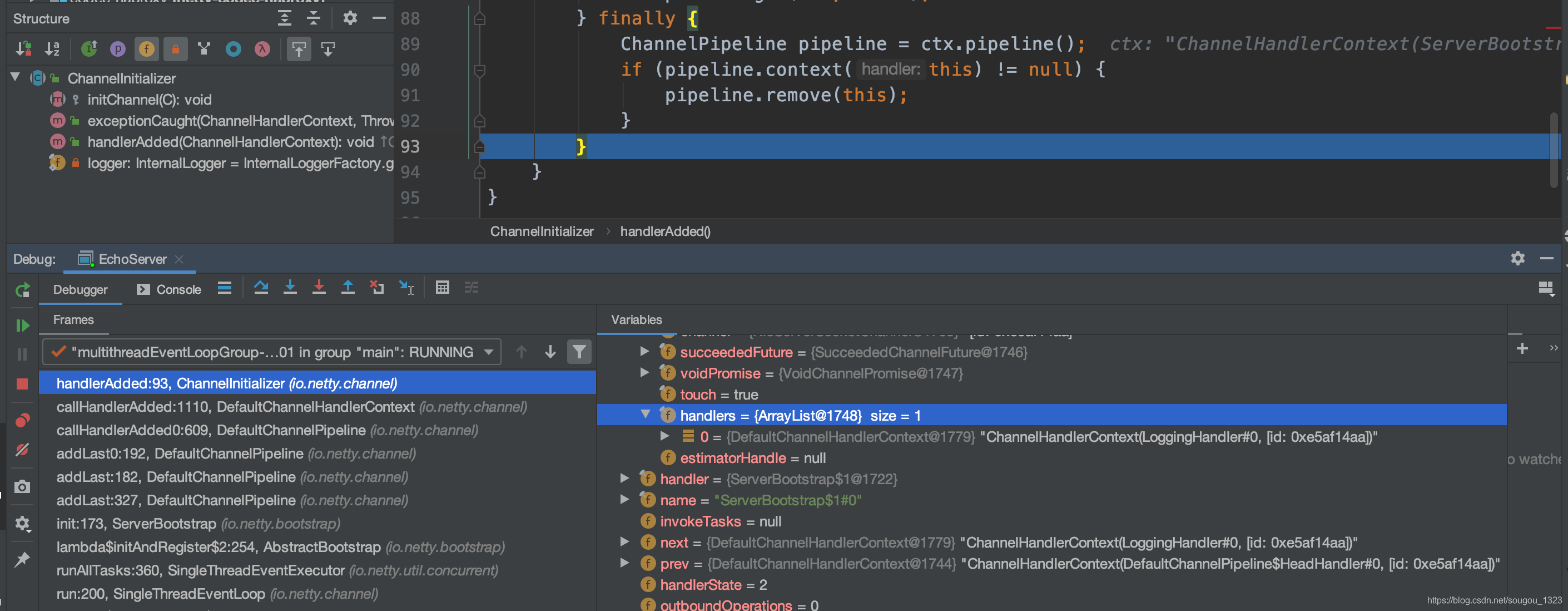The height and width of the screenshot is (611, 1568).
Task: Expand all nodes in Structure panel
Action: click(284, 18)
